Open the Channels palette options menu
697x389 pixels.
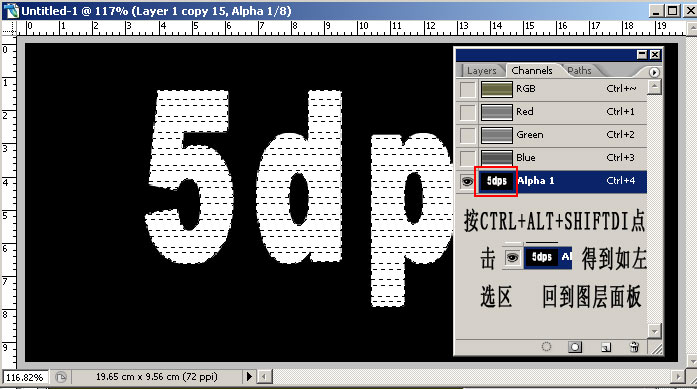pyautogui.click(x=653, y=72)
